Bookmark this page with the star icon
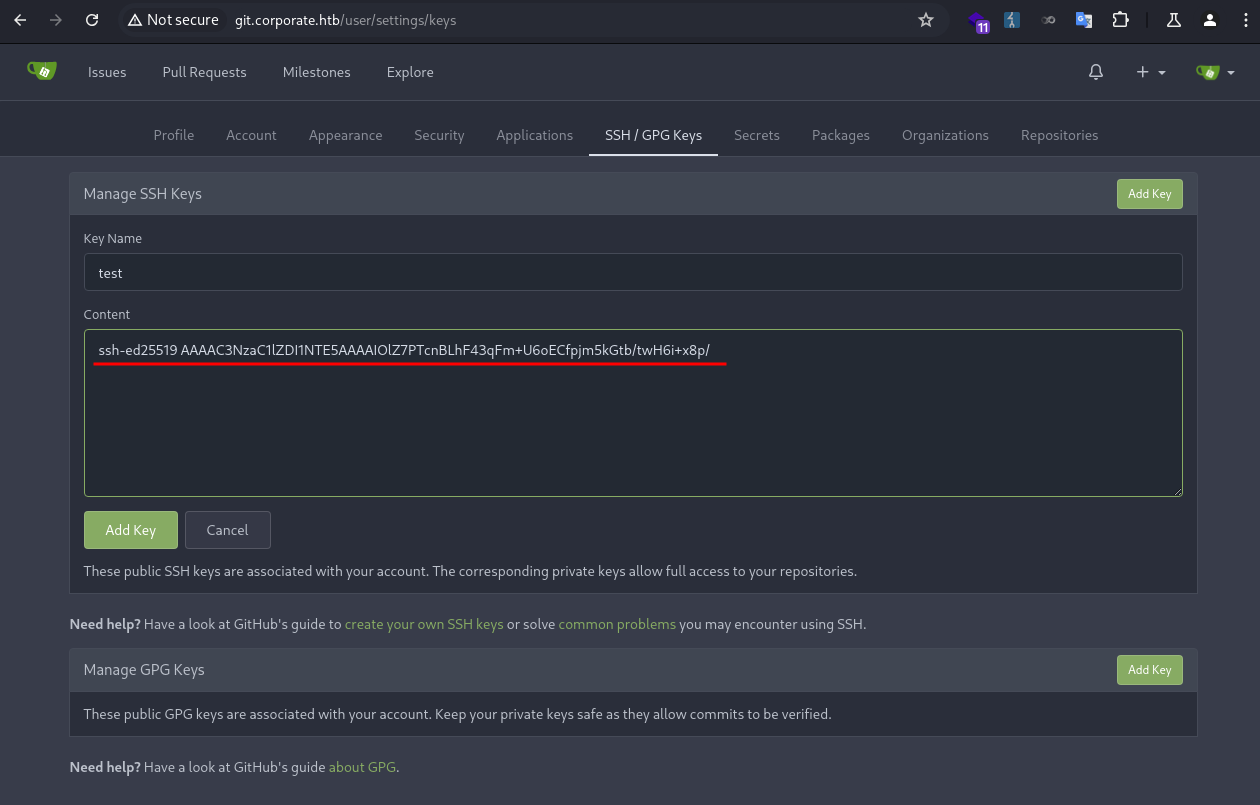 click(926, 20)
